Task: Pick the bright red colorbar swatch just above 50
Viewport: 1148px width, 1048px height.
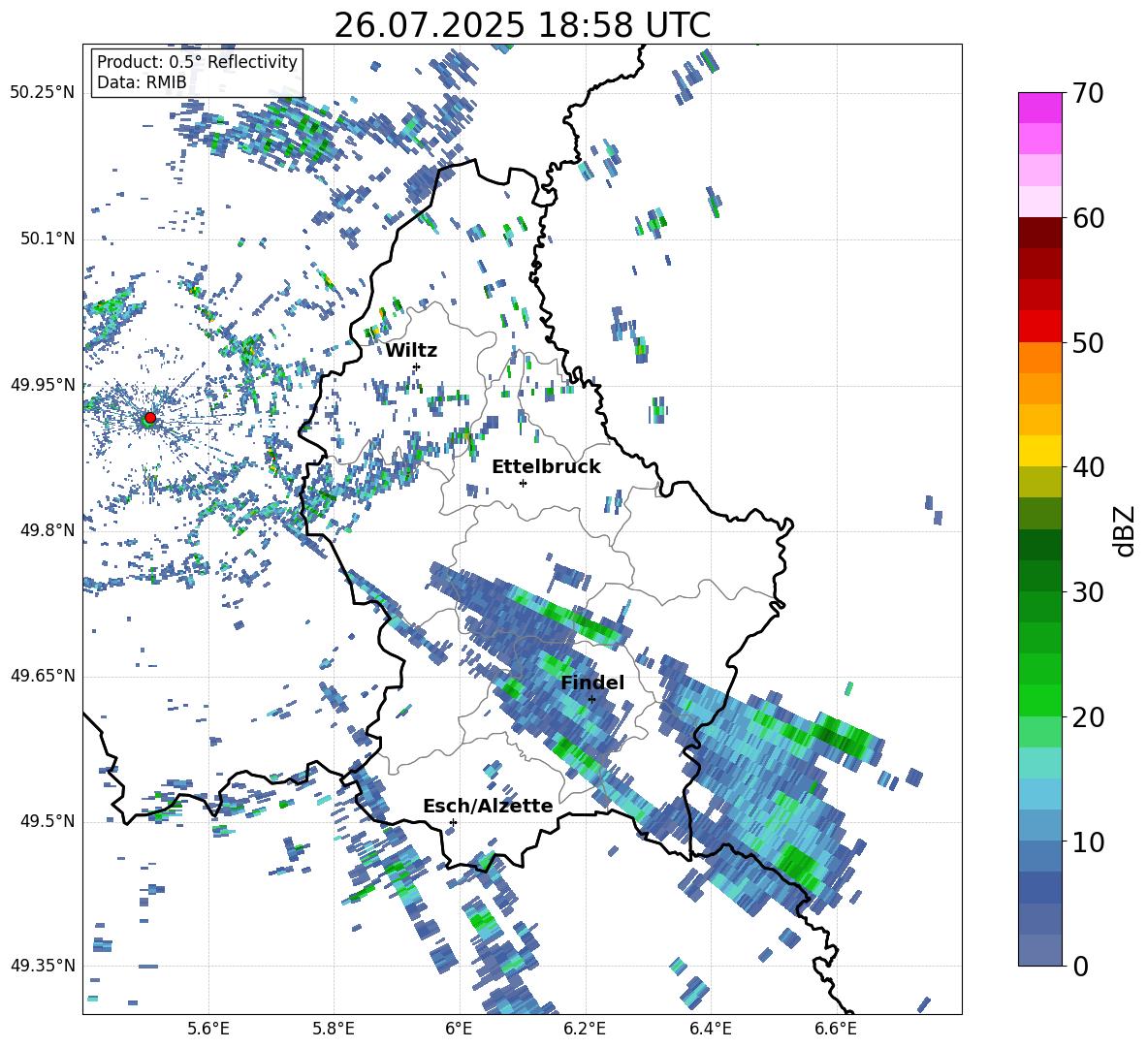Action: tap(1039, 327)
